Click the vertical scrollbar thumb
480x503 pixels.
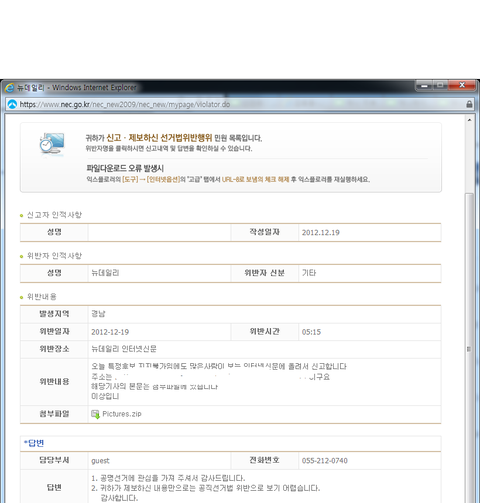[x=469, y=348]
